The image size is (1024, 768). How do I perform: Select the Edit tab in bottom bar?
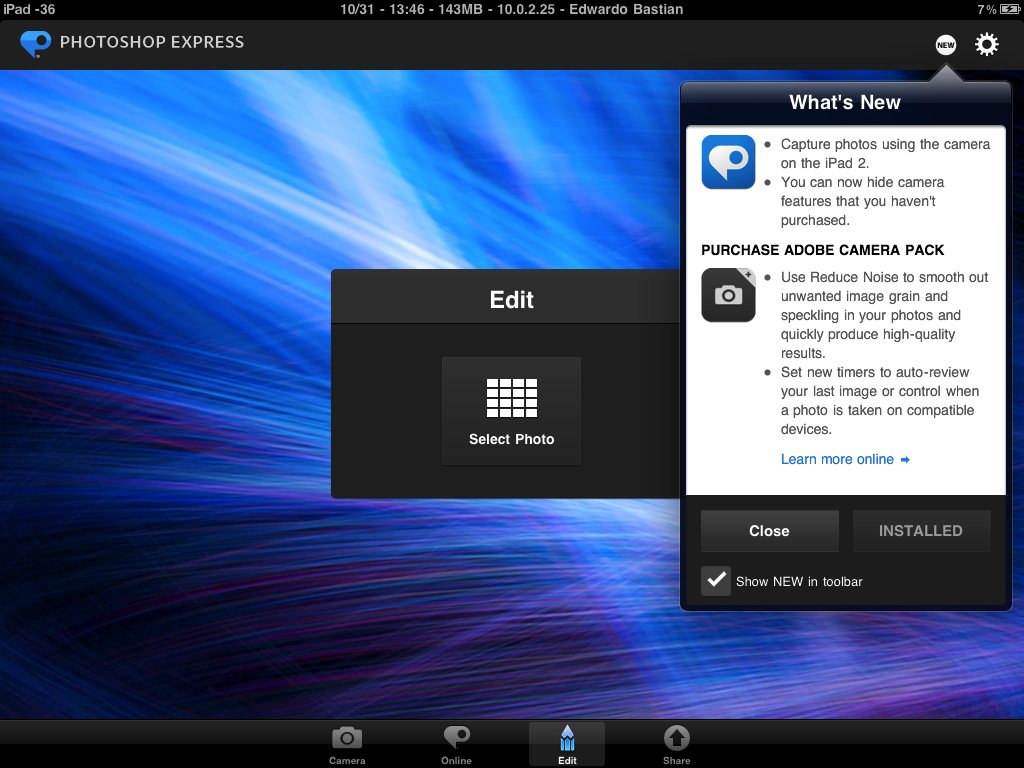click(567, 745)
